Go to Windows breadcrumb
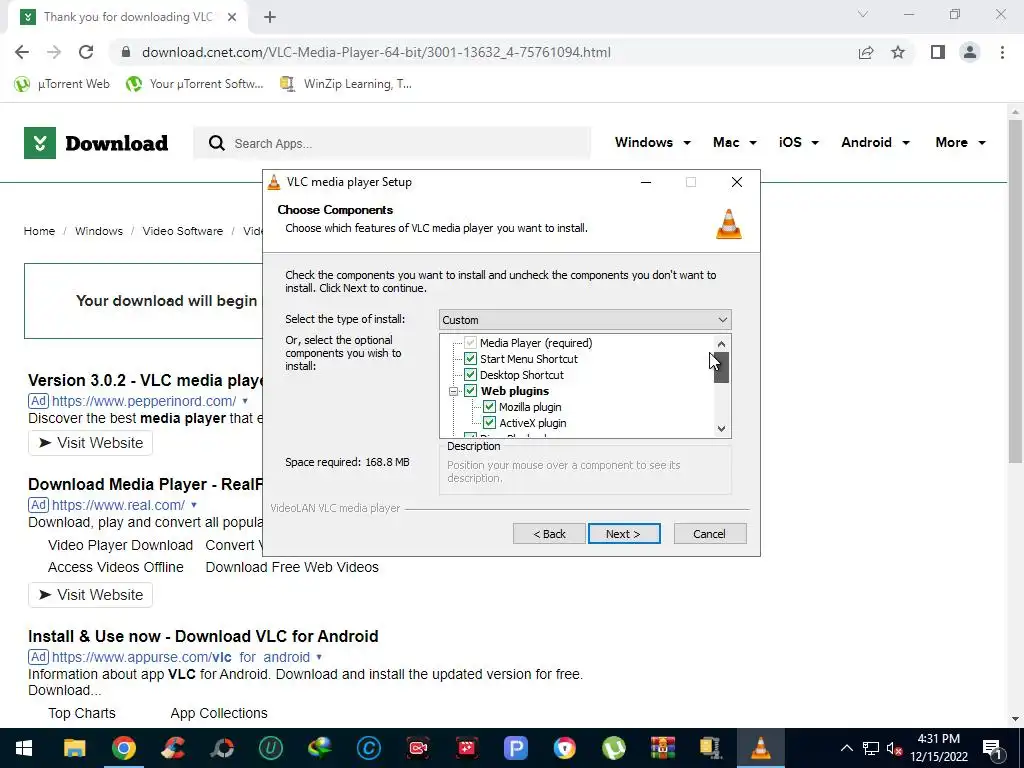 tap(99, 231)
